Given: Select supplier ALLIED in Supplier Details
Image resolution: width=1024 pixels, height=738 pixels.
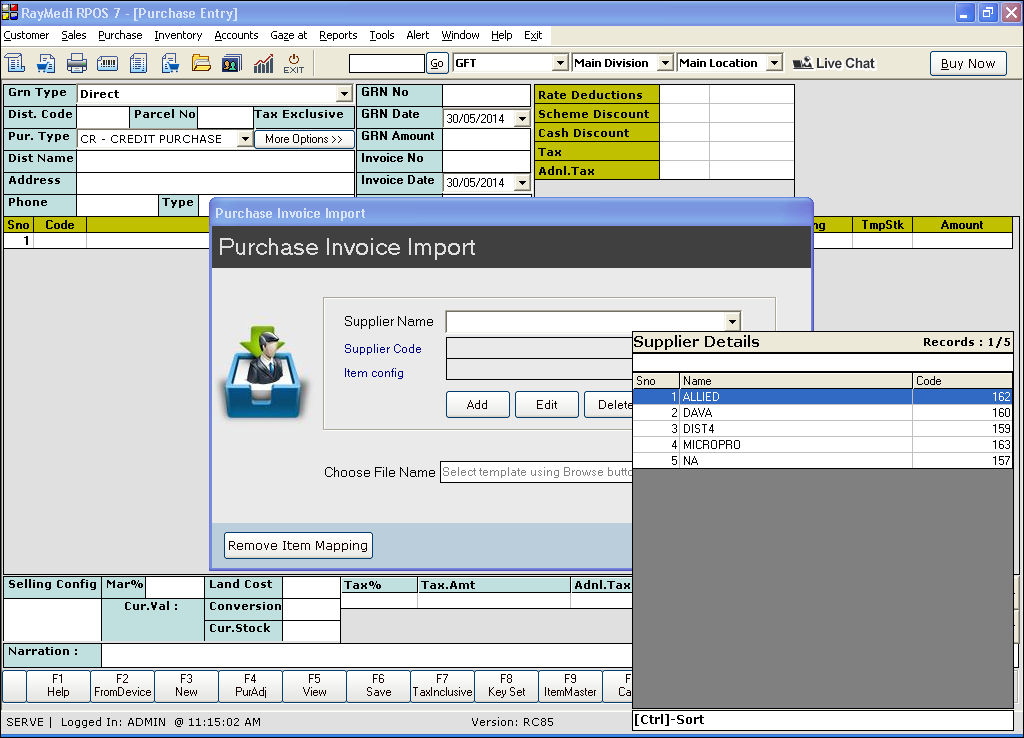Looking at the screenshot, I should click(823, 397).
